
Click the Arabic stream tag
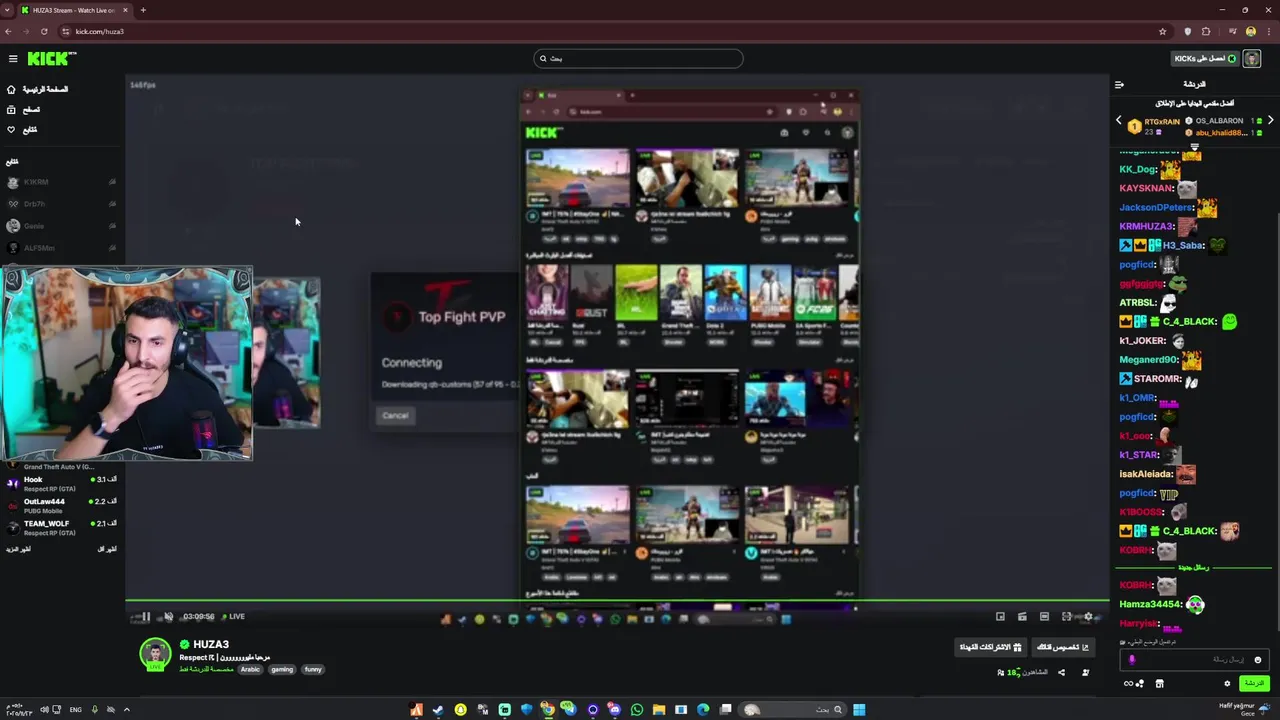250,669
